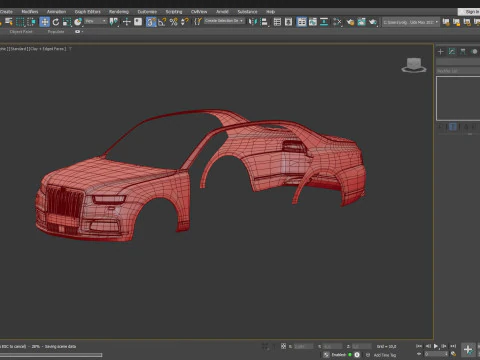Open the Scene Explorer toggle
The image size is (480, 360).
277,22
